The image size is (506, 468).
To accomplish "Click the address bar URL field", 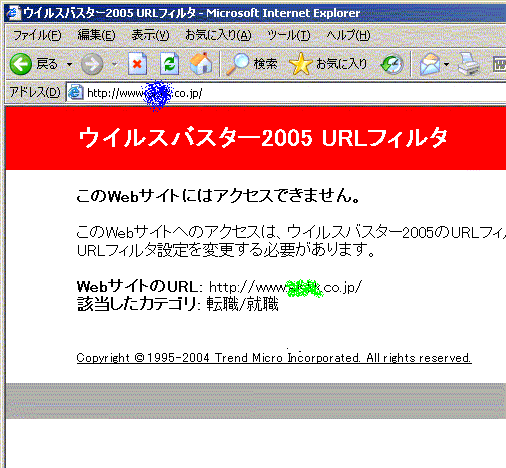I will pos(287,93).
